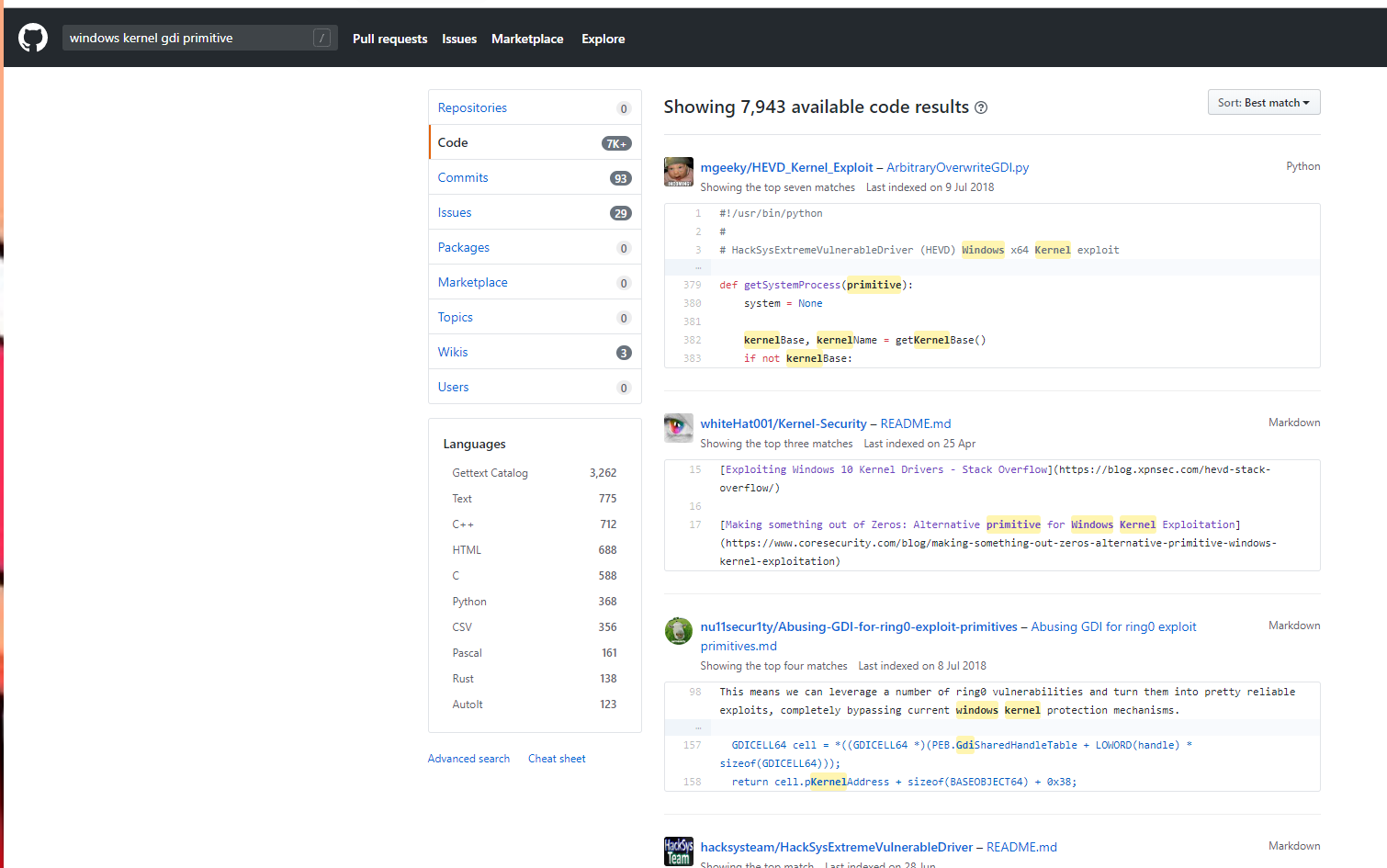Open hacksysteam HackSys Team avatar

click(x=679, y=851)
